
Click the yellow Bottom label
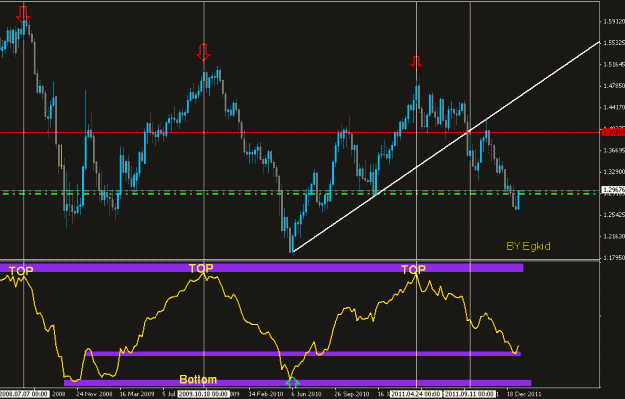click(x=198, y=379)
